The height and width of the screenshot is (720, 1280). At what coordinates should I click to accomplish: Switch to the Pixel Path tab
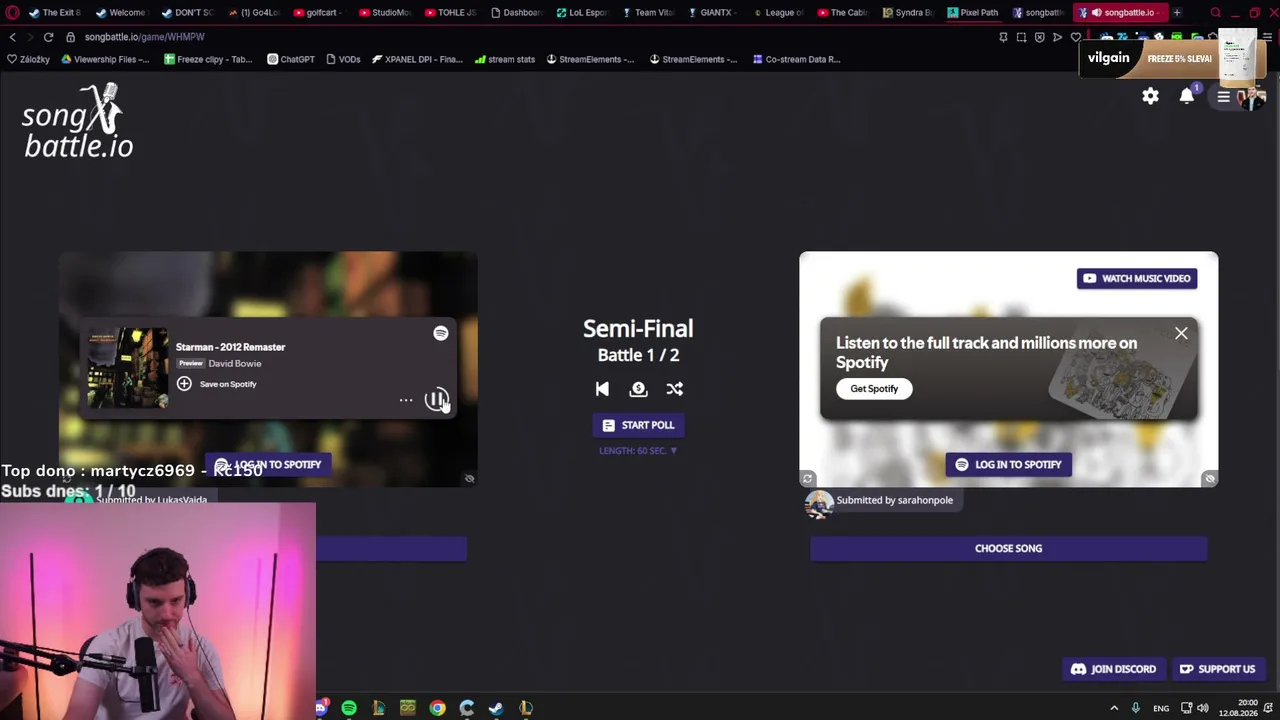pyautogui.click(x=973, y=13)
